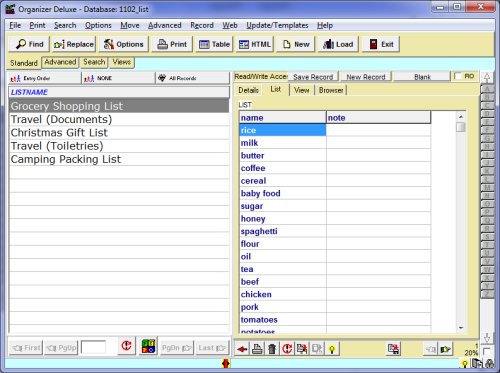Open the Options toolbar button
This screenshot has width=500, height=373.
[x=123, y=44]
